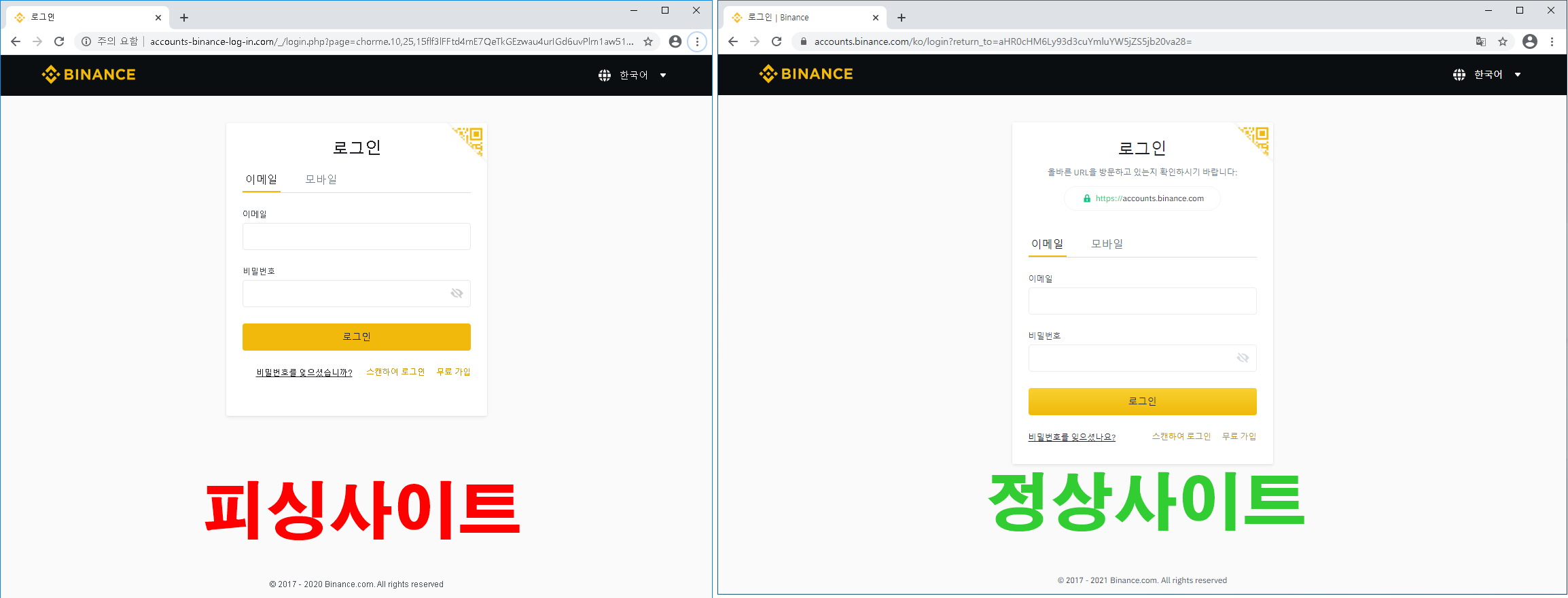Maximize the right browser window

pyautogui.click(x=1520, y=10)
